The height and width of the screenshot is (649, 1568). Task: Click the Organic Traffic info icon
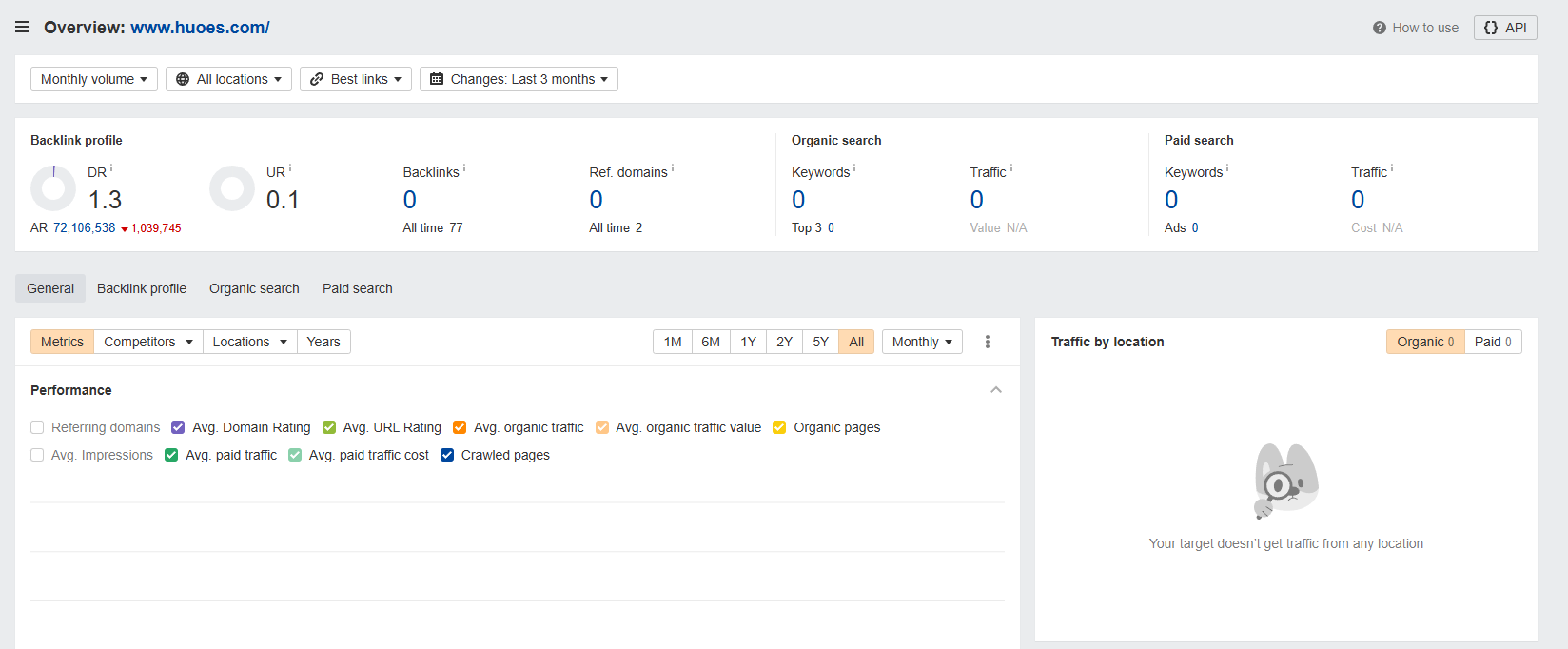click(x=1011, y=168)
